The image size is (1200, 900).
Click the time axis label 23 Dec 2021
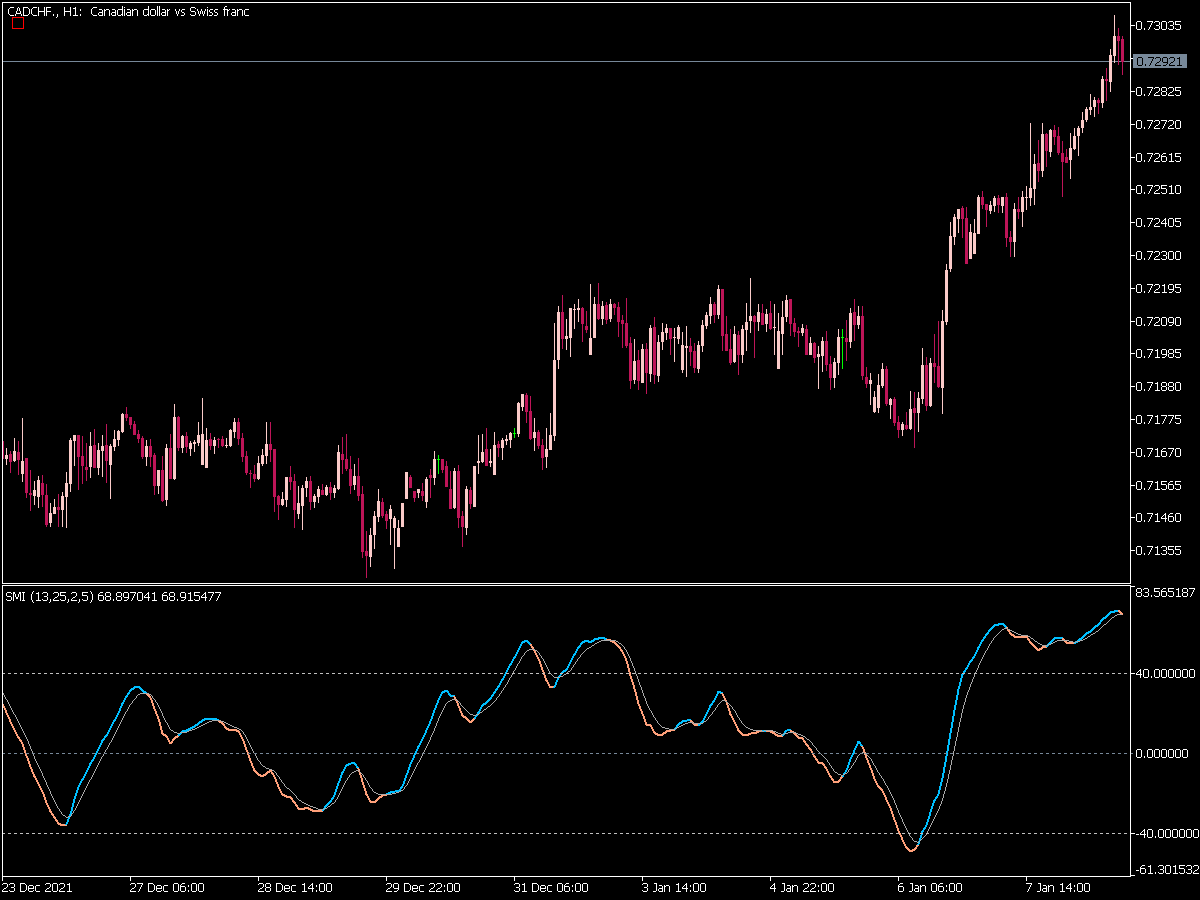pos(37,887)
